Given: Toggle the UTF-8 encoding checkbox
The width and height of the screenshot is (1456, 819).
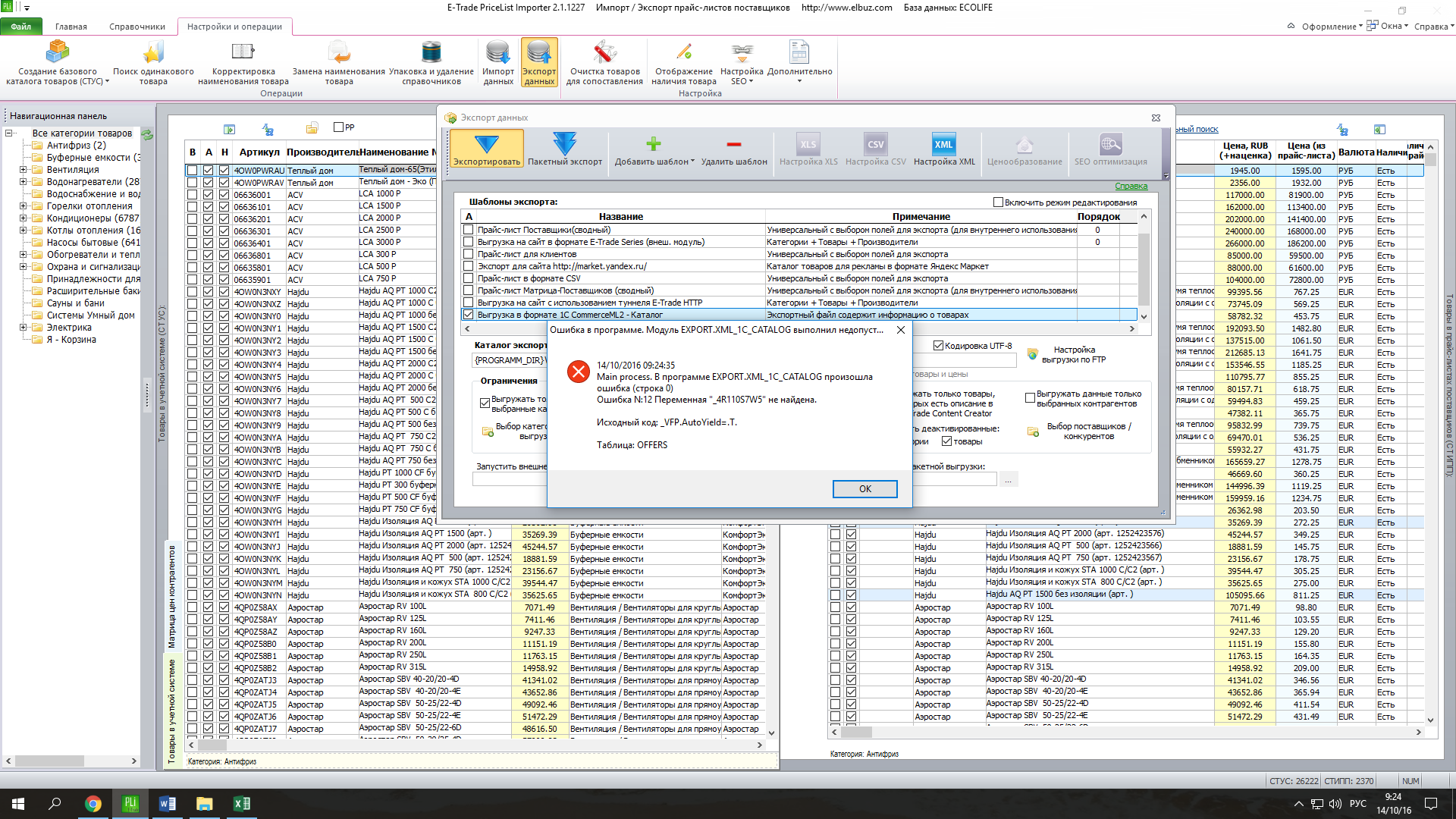Looking at the screenshot, I should point(938,346).
